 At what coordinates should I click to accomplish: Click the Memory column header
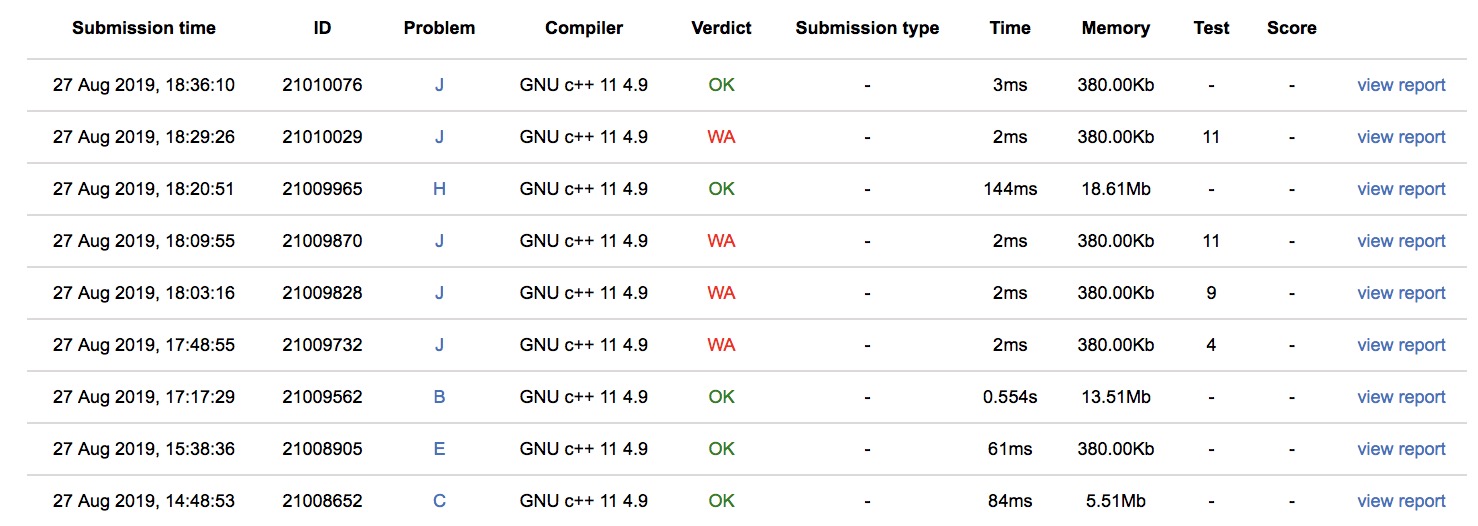click(1116, 28)
